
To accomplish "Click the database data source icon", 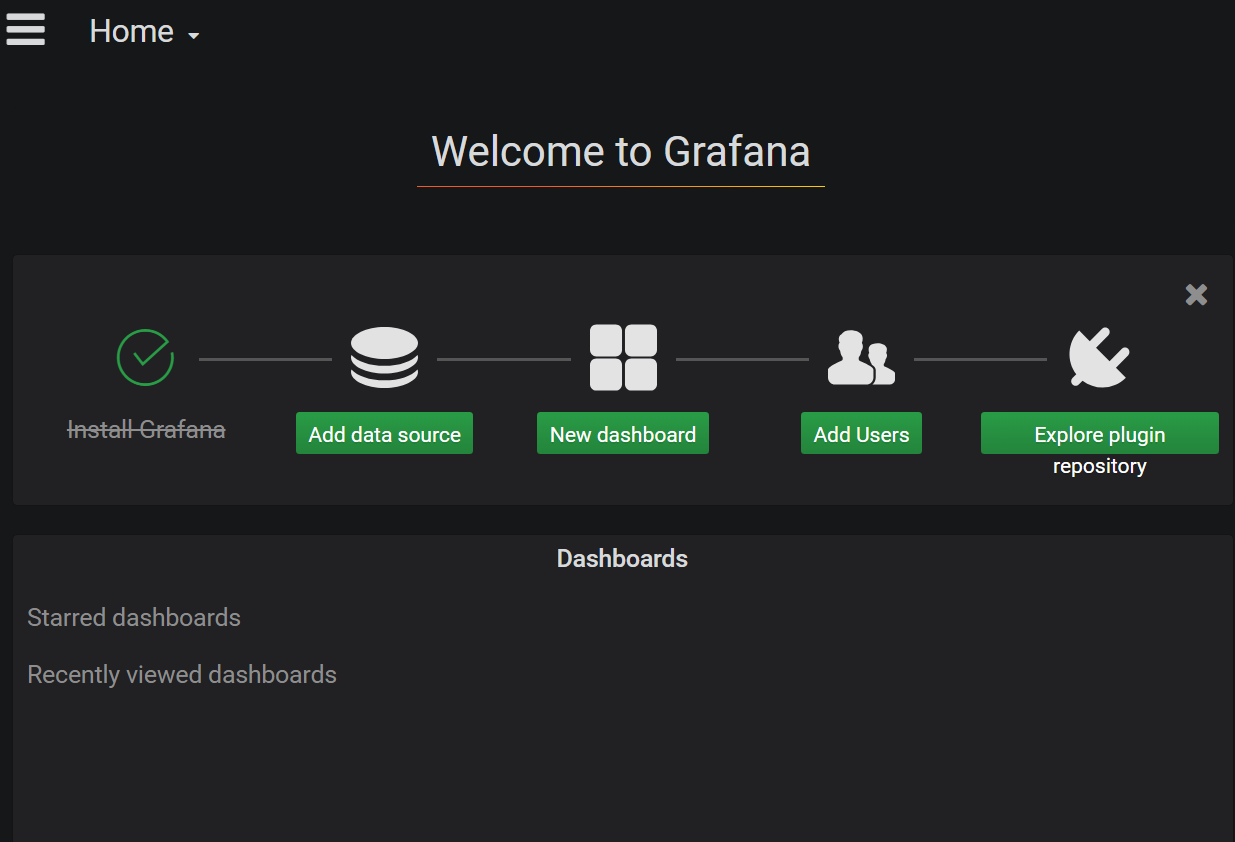I will 384,357.
